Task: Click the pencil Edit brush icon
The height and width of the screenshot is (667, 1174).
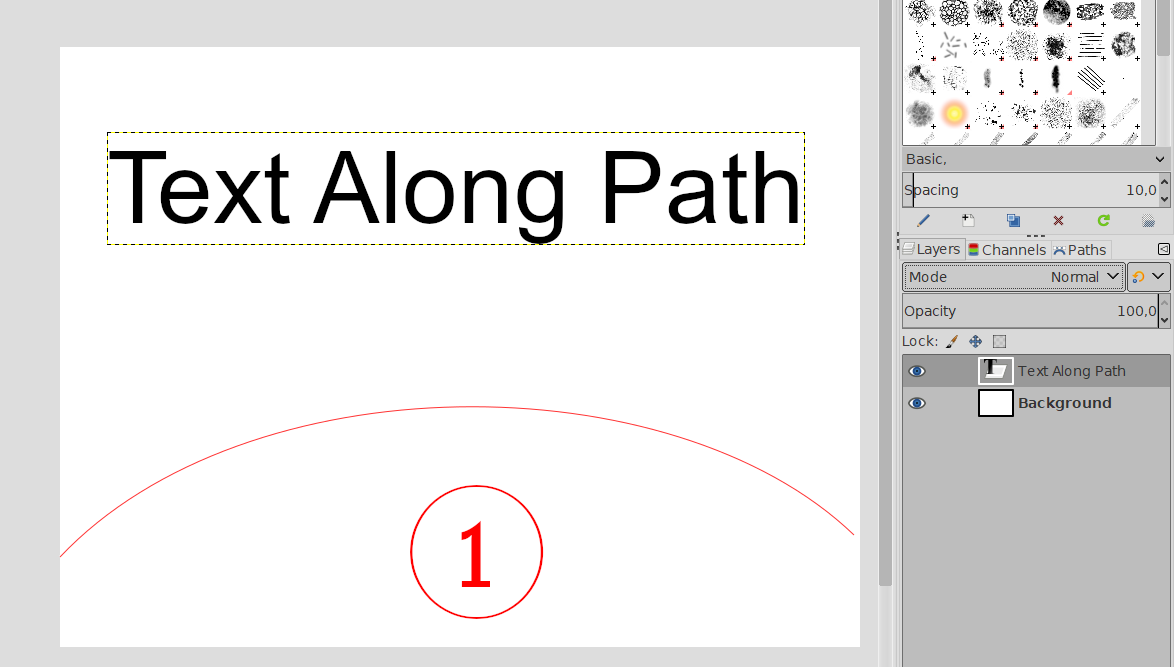Action: [x=923, y=221]
